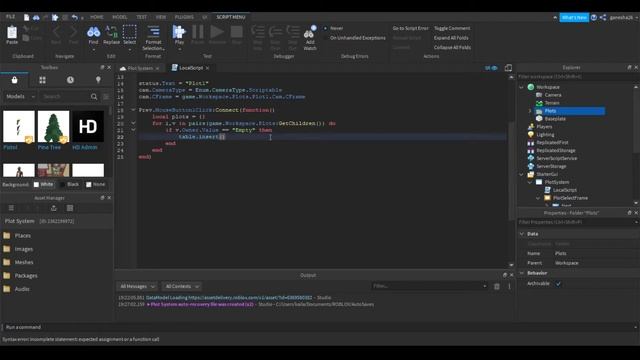This screenshot has width=640, height=360.
Task: Click the script editor split view icon
Action: click(508, 68)
